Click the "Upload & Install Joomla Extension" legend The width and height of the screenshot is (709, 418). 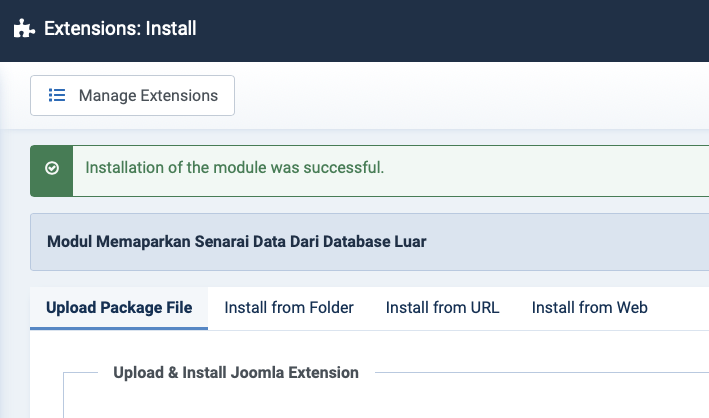click(x=235, y=373)
